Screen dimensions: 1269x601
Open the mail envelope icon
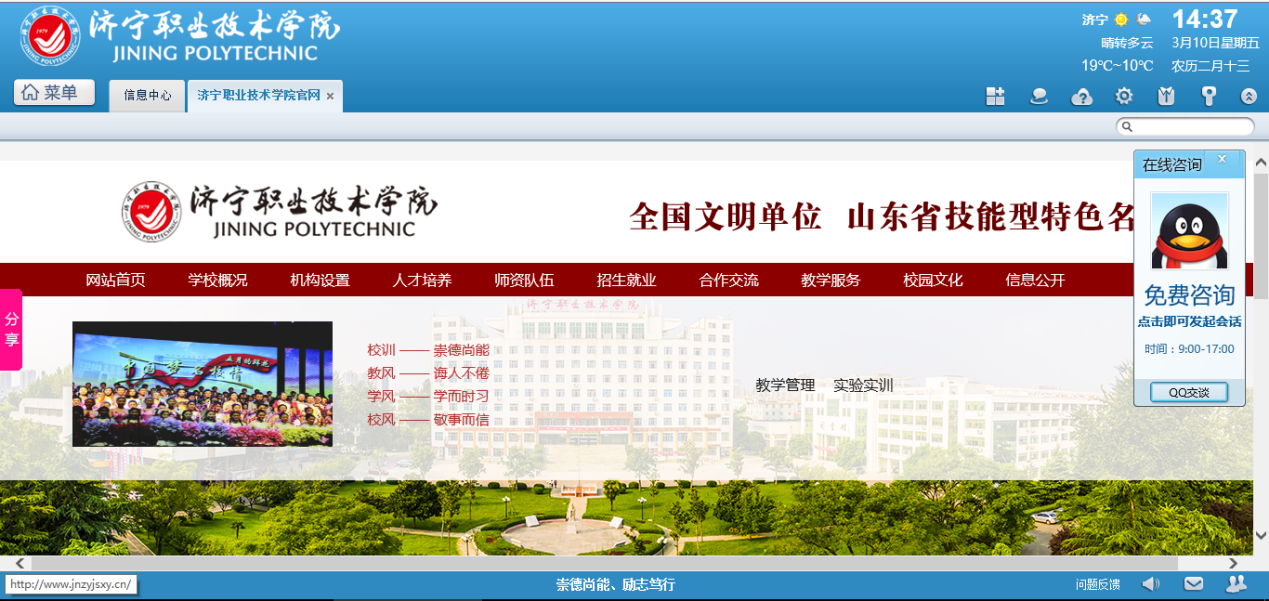point(1194,584)
